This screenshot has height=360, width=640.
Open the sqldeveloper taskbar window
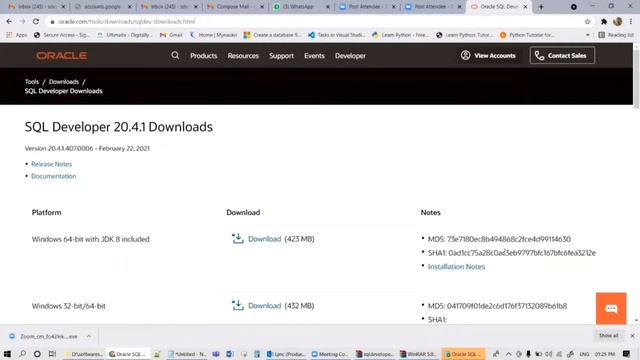click(374, 354)
